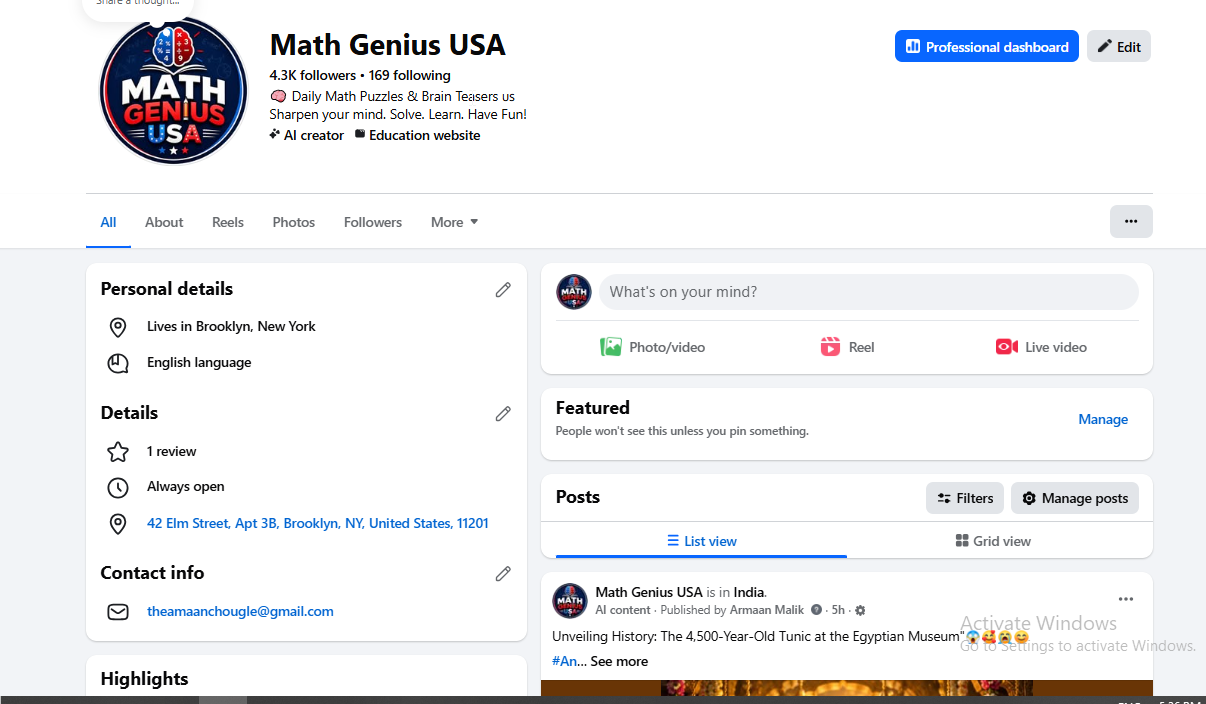Open the 42 Elm Street address link

pos(318,523)
